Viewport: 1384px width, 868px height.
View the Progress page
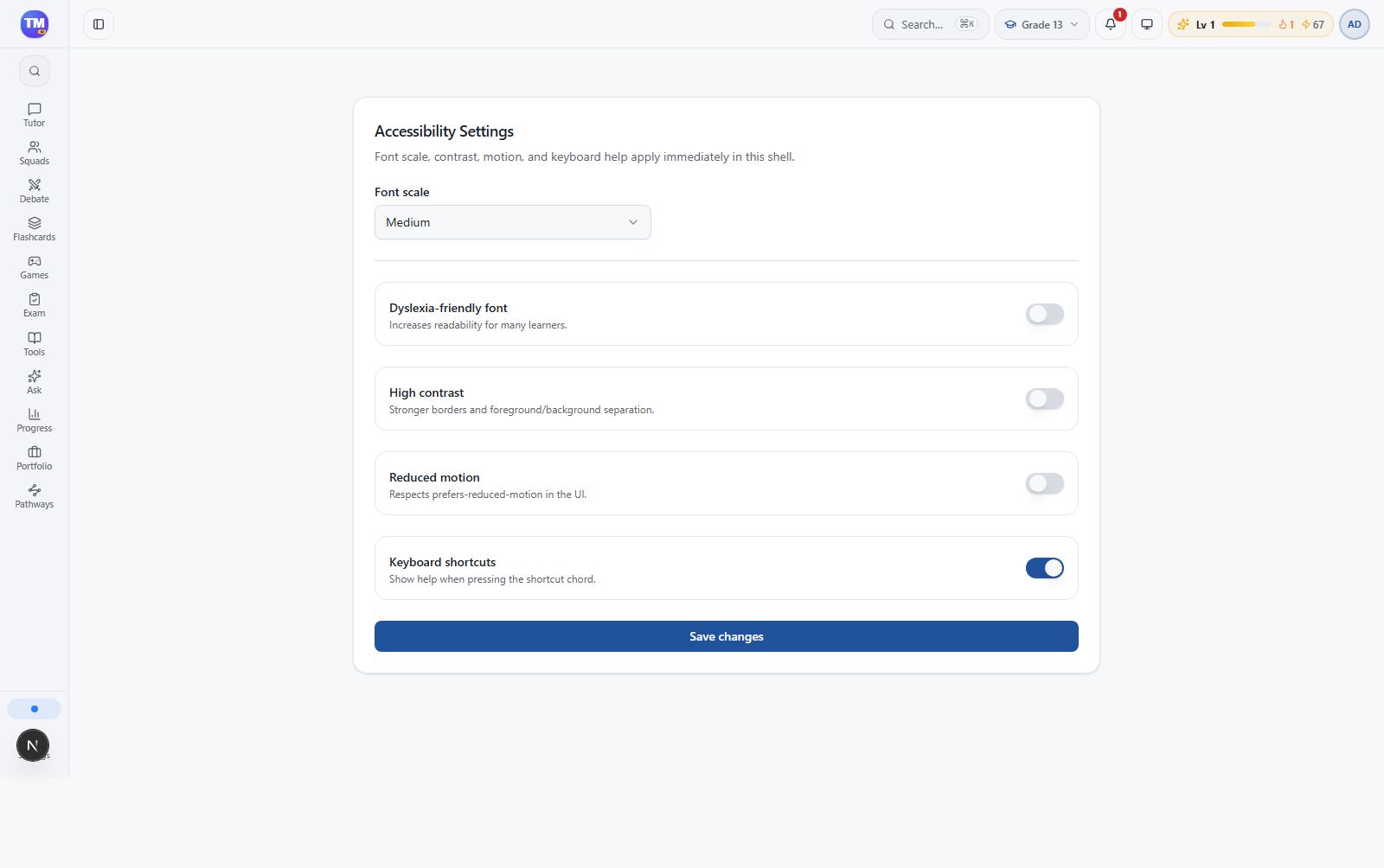tap(35, 420)
